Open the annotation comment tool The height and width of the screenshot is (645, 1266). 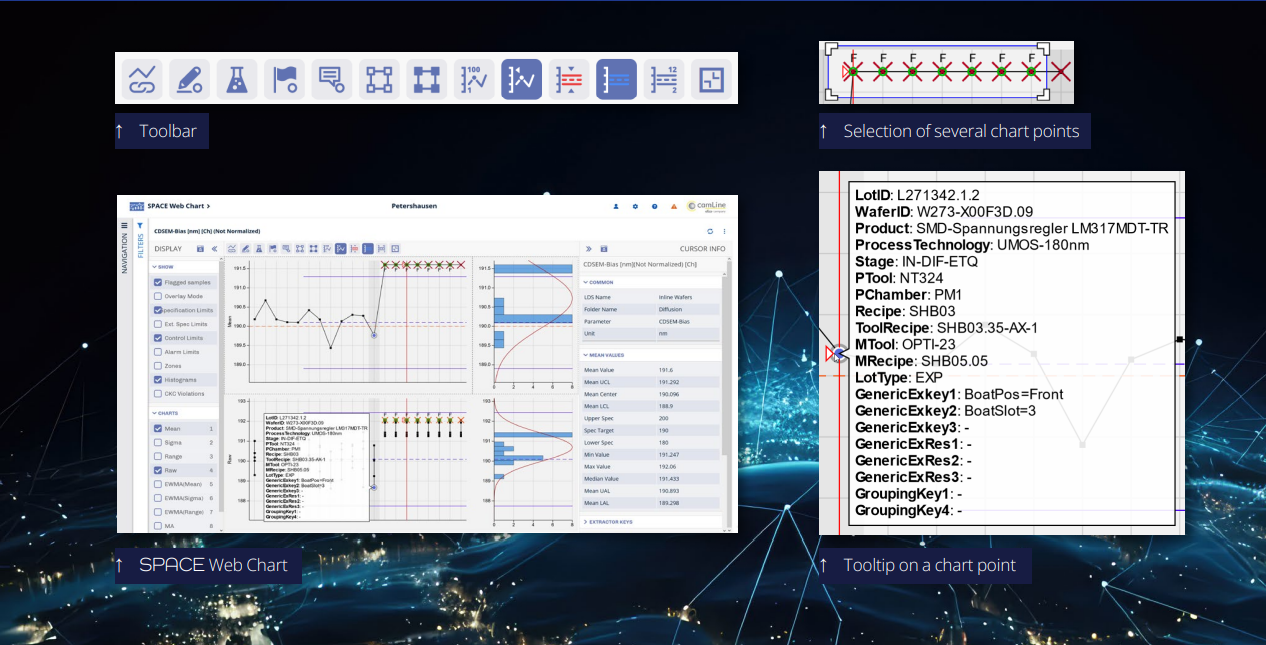[x=331, y=78]
